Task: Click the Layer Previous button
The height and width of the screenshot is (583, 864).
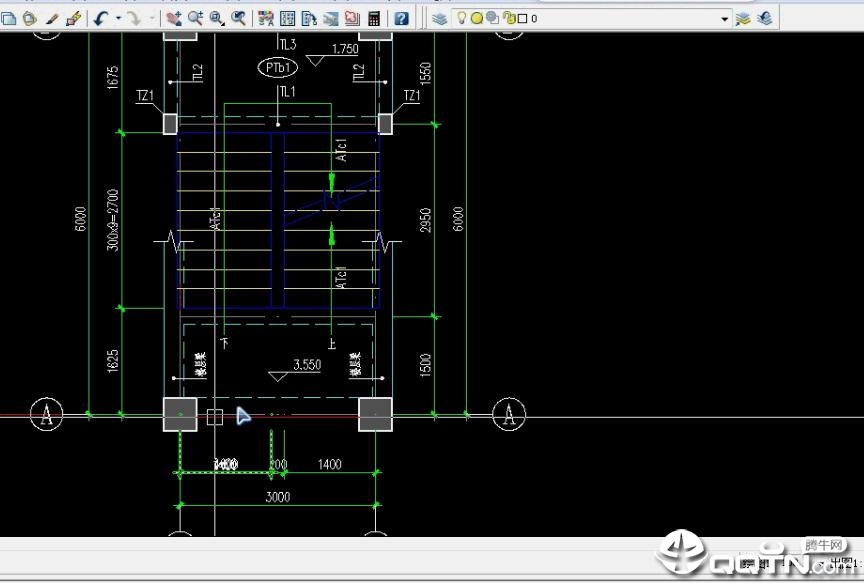Action: [x=765, y=18]
